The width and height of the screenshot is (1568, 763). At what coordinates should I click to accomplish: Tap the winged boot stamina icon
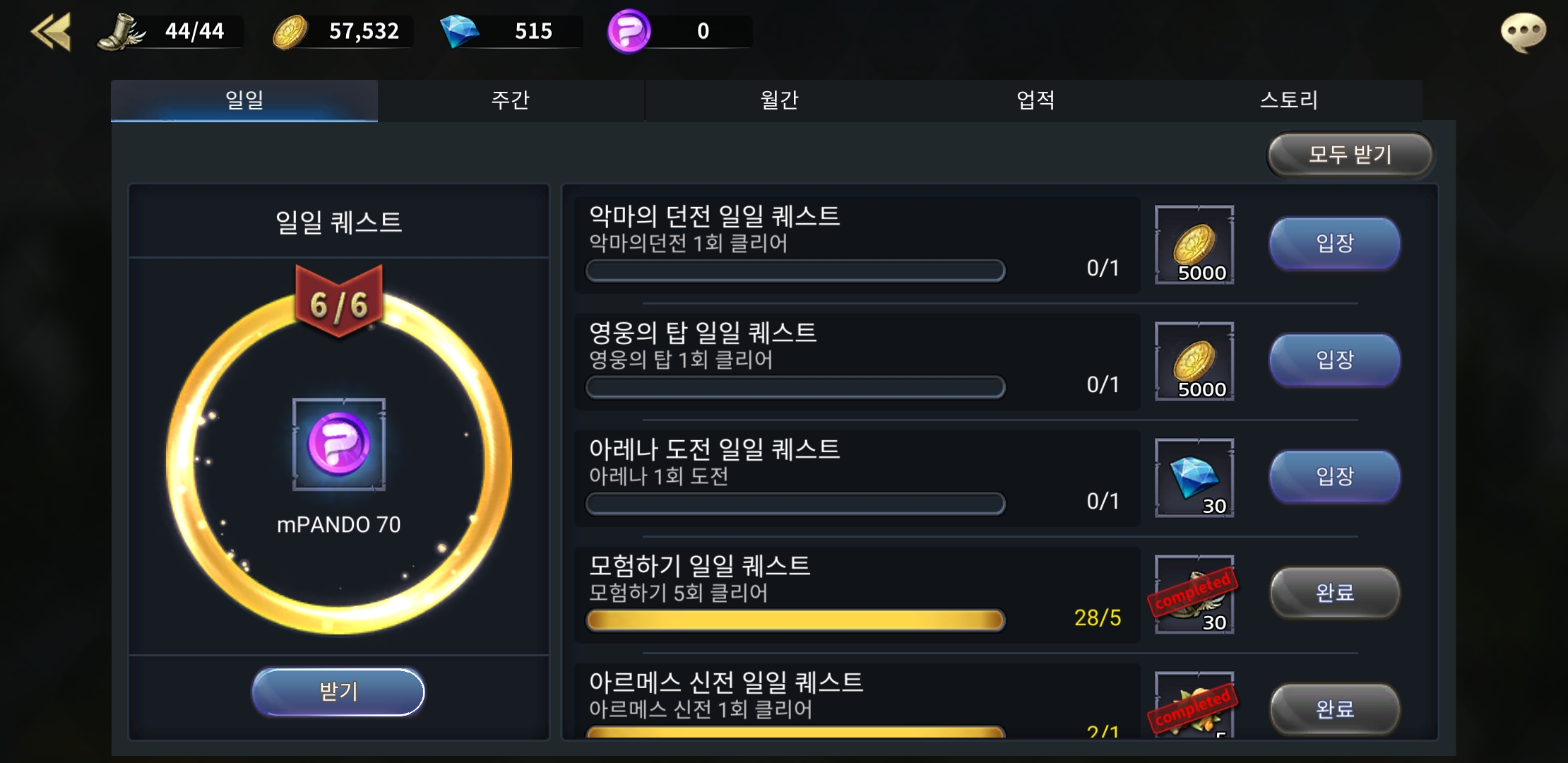(121, 32)
